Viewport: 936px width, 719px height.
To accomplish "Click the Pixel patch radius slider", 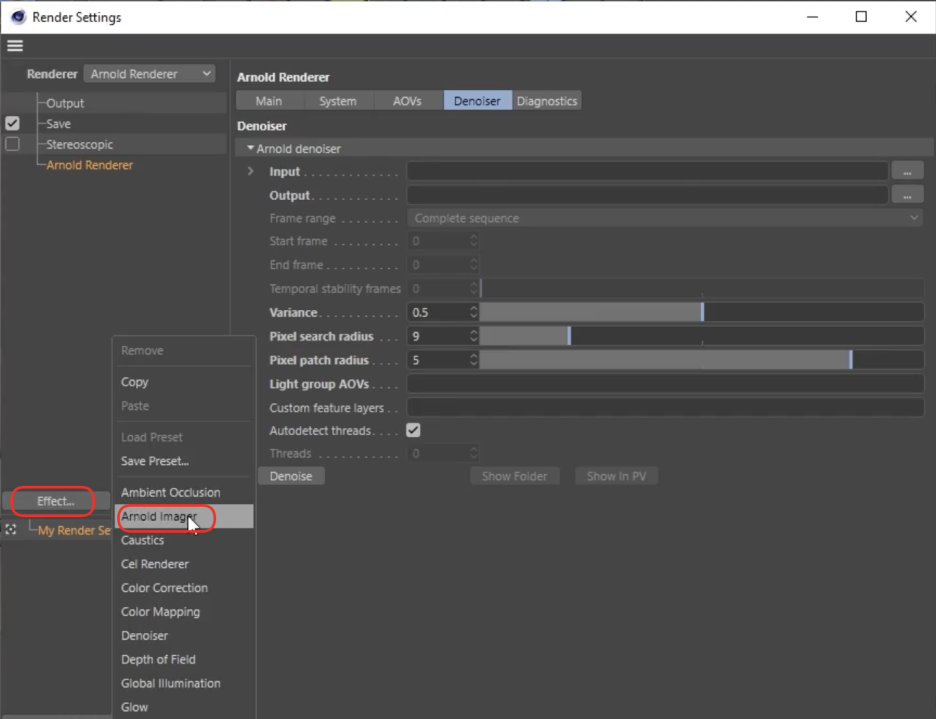I will click(x=702, y=360).
